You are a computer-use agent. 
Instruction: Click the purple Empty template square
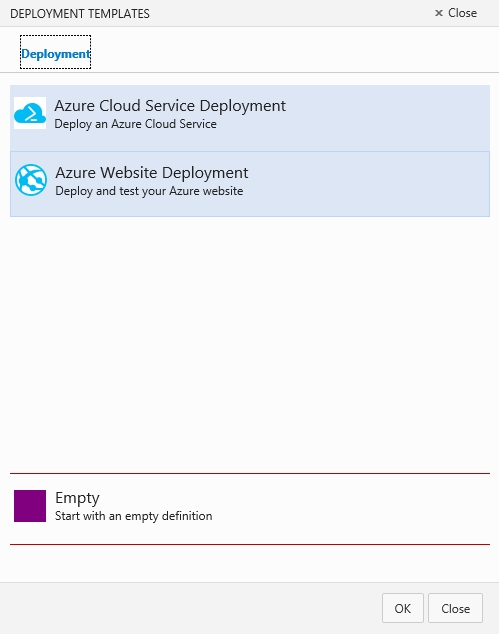(x=30, y=506)
